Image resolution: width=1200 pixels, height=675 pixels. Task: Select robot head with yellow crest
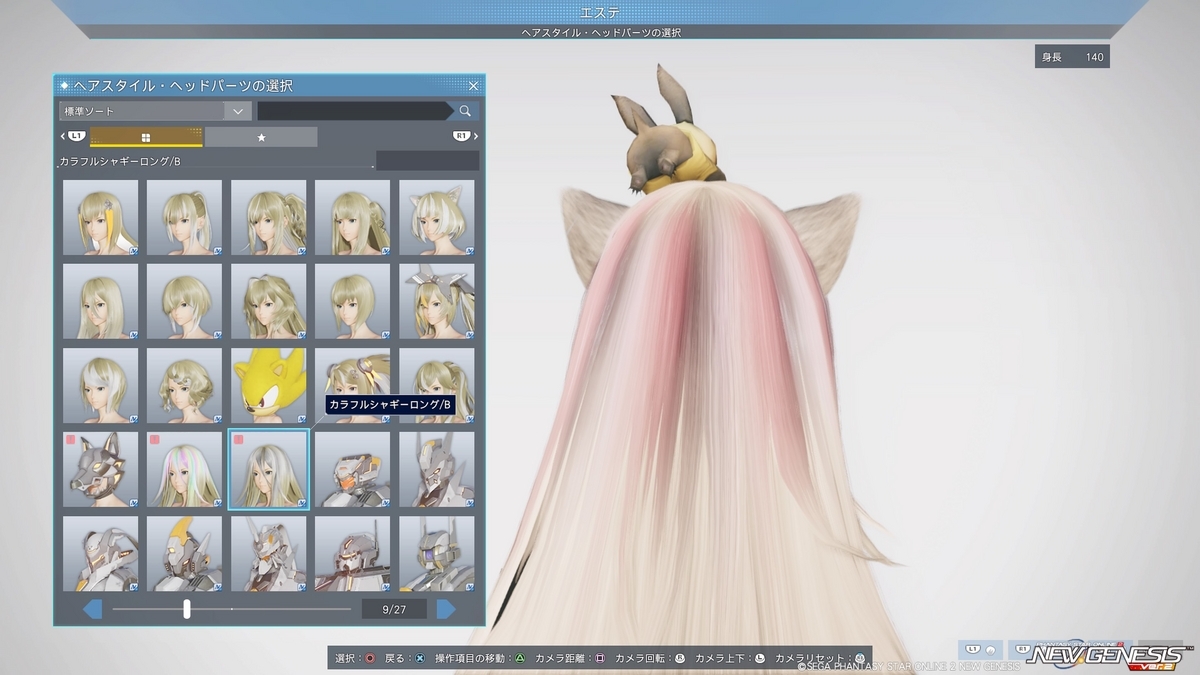(185, 553)
